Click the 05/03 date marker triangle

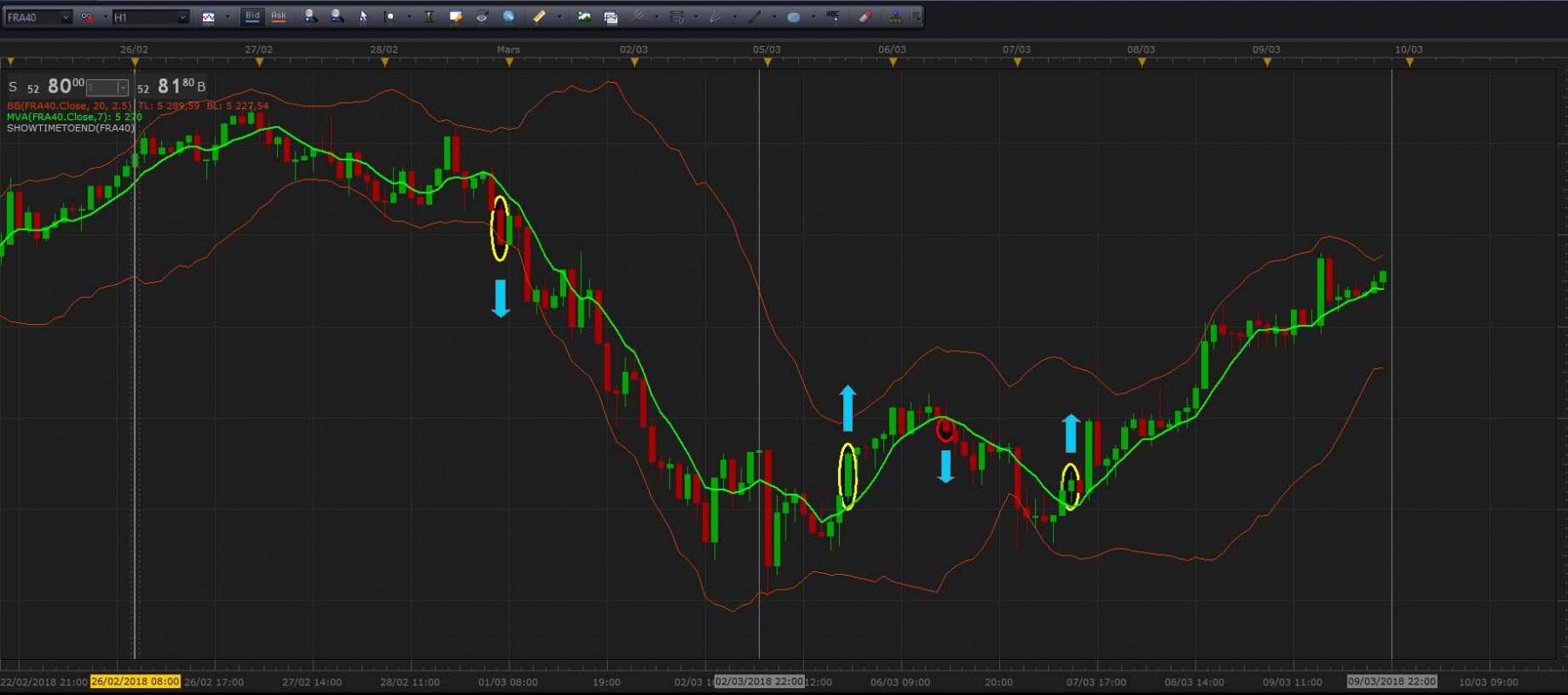pyautogui.click(x=767, y=62)
